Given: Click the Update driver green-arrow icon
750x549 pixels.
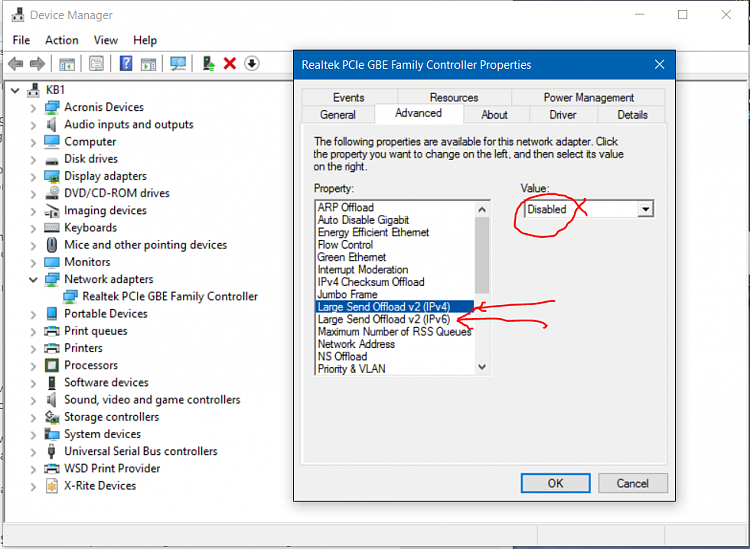Looking at the screenshot, I should click(209, 63).
